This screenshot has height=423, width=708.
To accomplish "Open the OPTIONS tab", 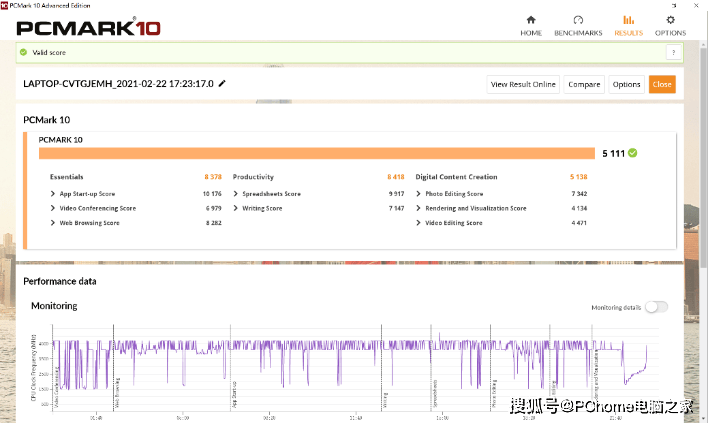I will point(670,26).
